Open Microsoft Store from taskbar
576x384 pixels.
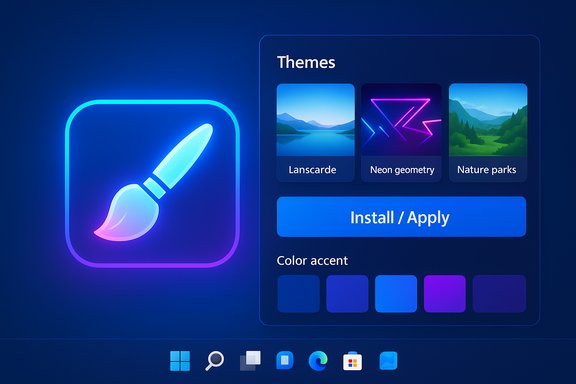[352, 361]
